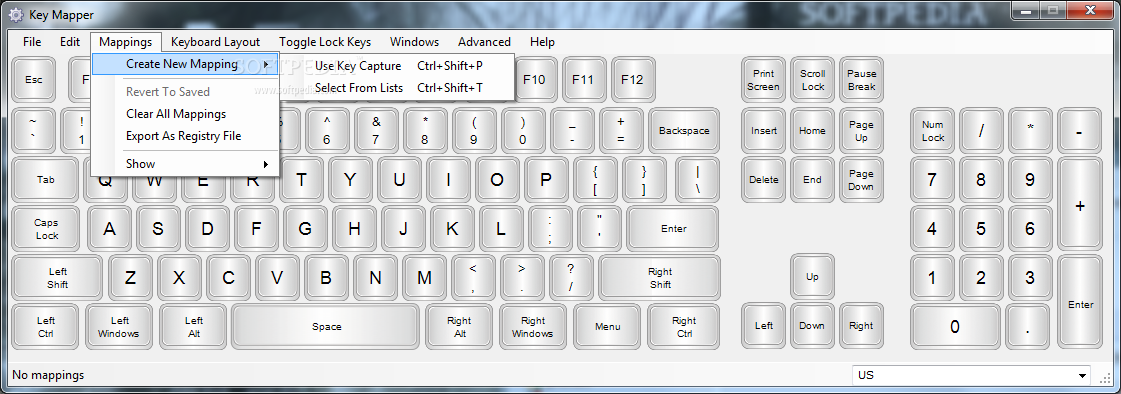Click the Right Ctrl key
The height and width of the screenshot is (394, 1121).
tap(683, 327)
